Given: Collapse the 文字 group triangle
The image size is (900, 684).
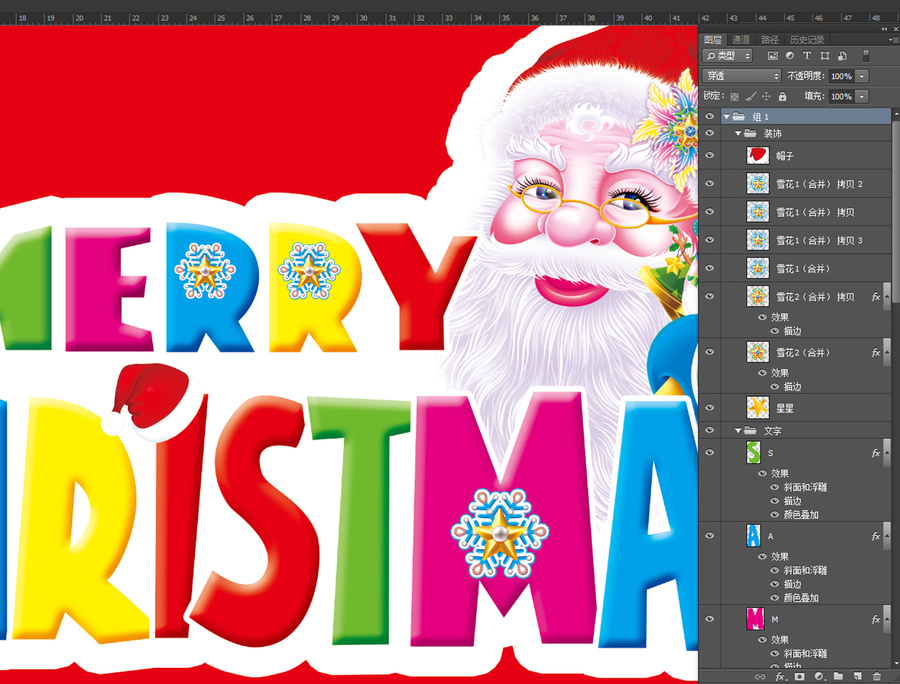Looking at the screenshot, I should point(738,430).
